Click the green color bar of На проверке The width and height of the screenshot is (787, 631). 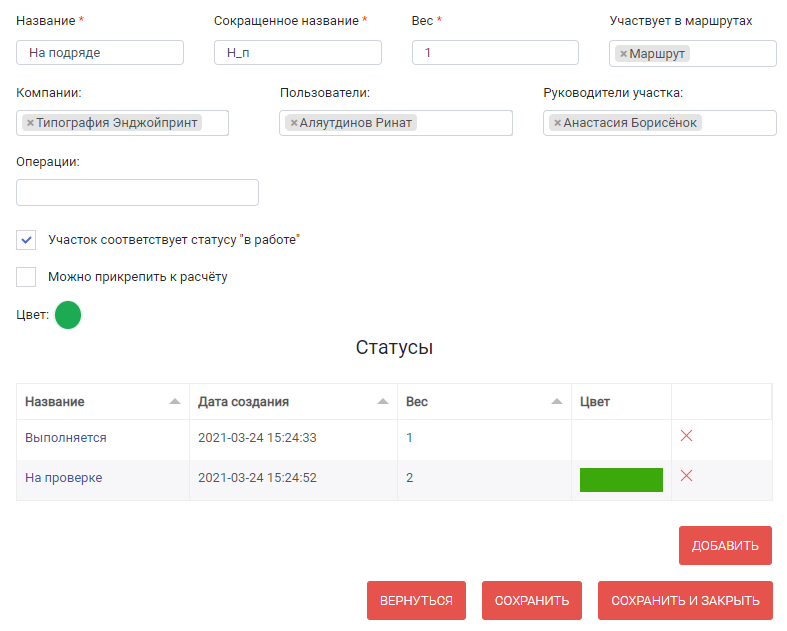pyautogui.click(x=621, y=480)
